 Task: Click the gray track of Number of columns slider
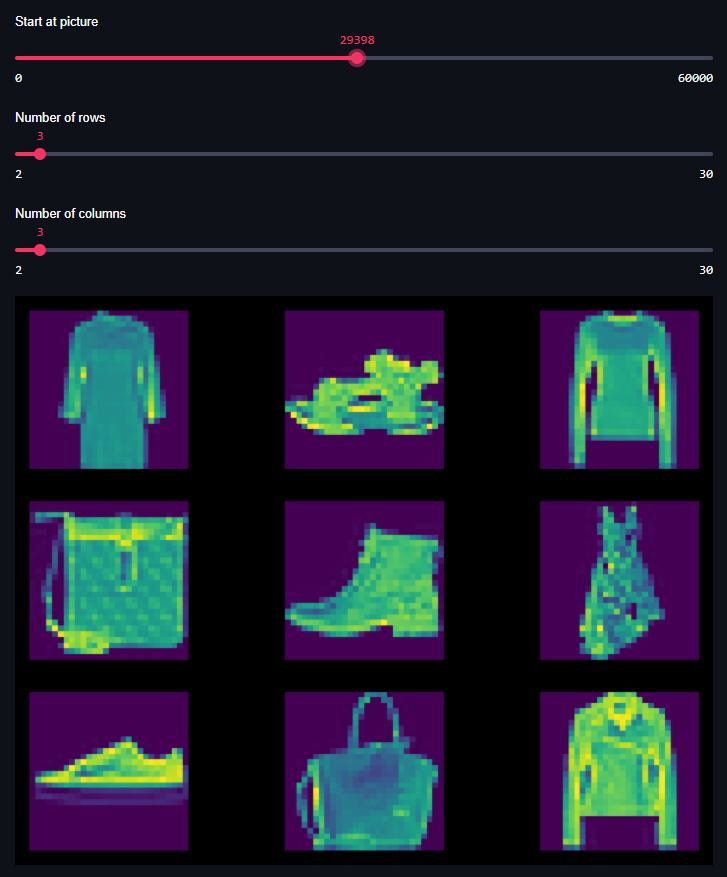click(x=380, y=250)
